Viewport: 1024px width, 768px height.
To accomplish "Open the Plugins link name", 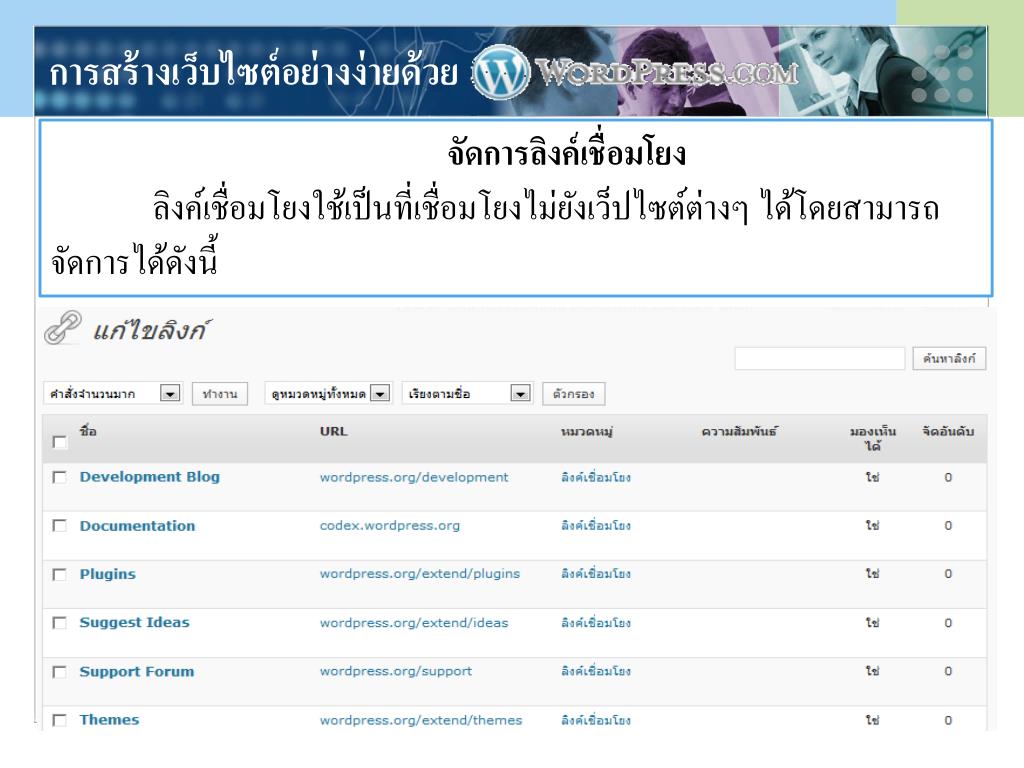I will (x=108, y=574).
